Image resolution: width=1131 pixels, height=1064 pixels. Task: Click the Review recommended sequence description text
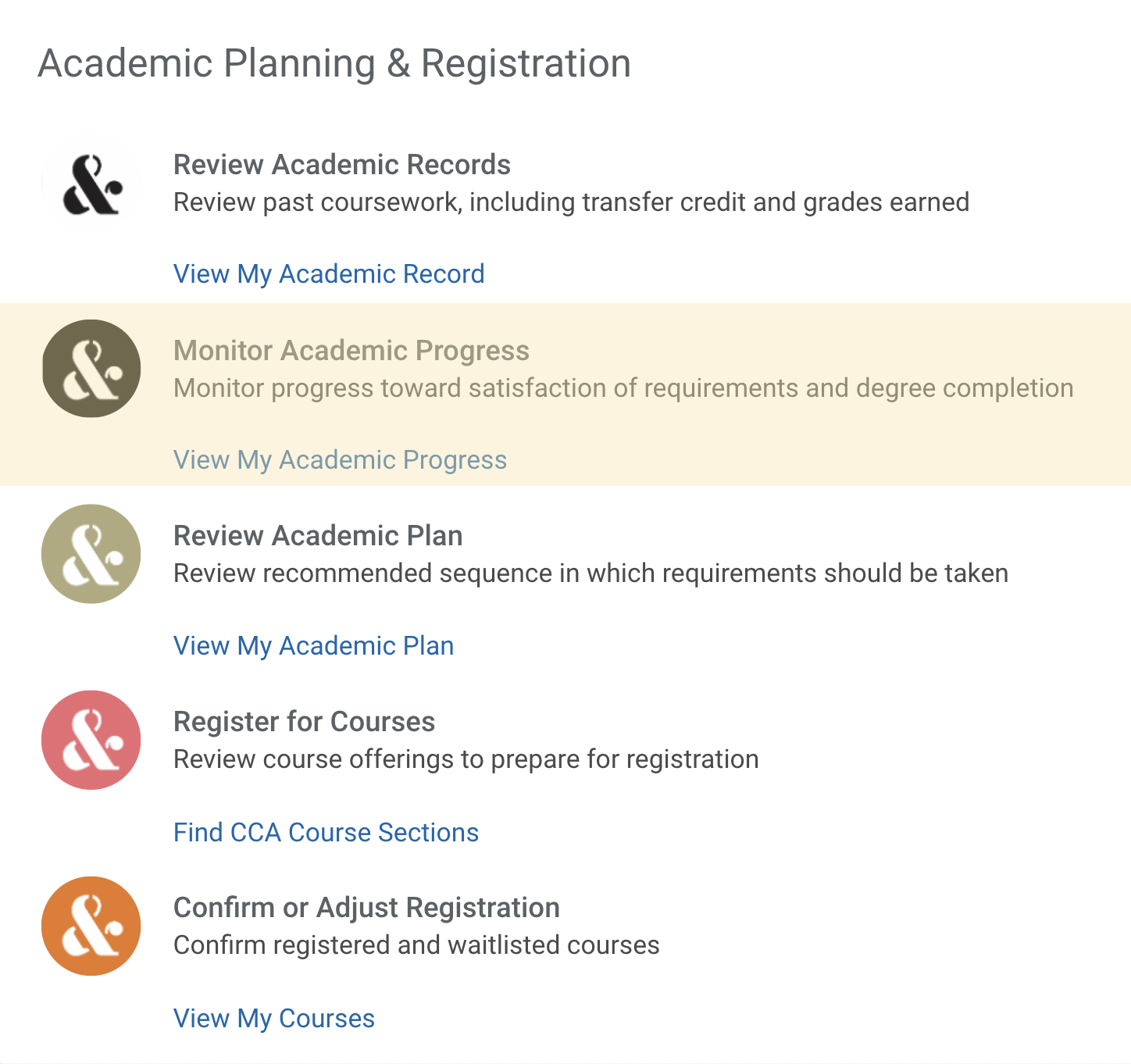(x=590, y=573)
